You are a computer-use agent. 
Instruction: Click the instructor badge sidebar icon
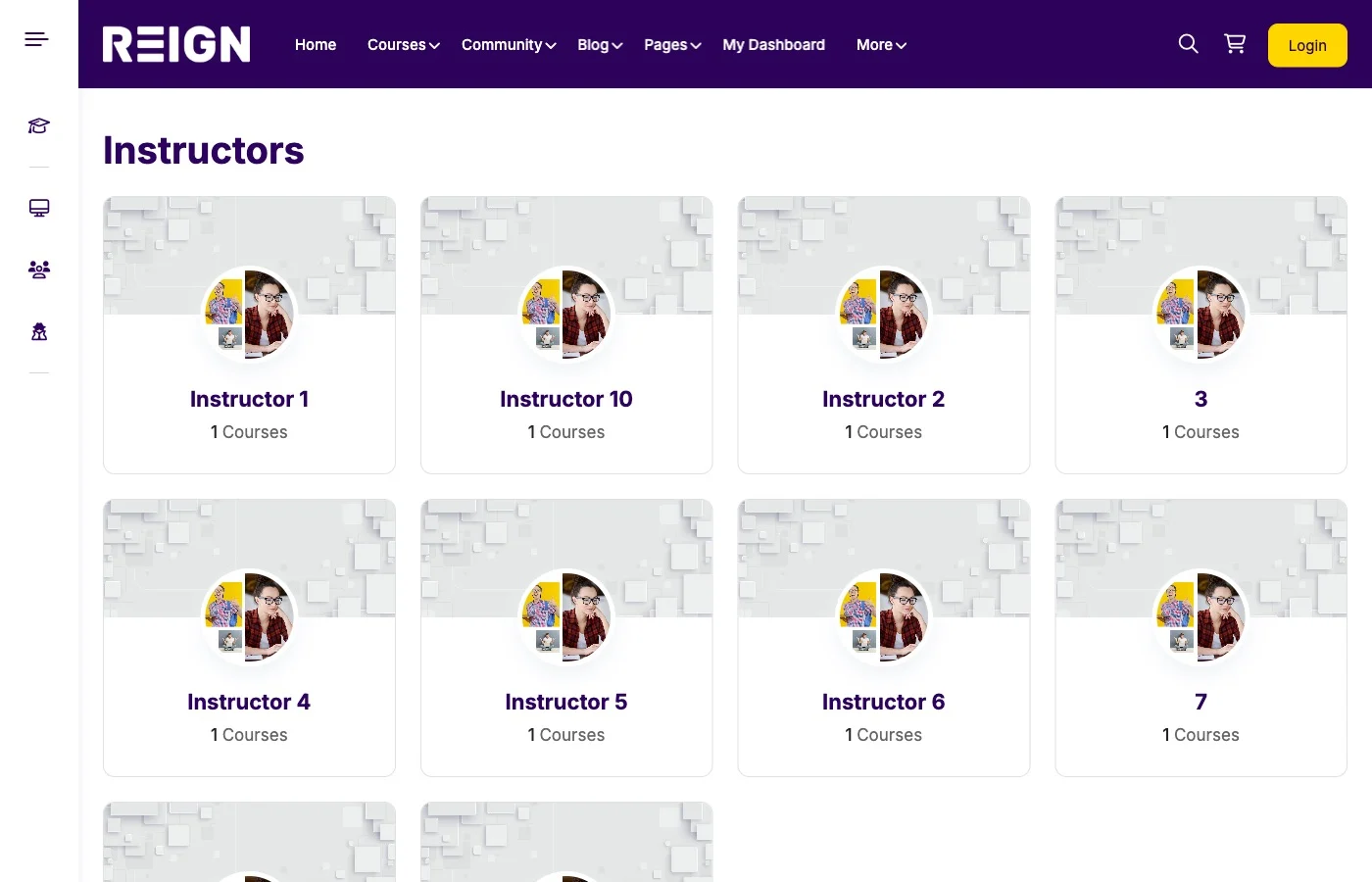pyautogui.click(x=39, y=331)
